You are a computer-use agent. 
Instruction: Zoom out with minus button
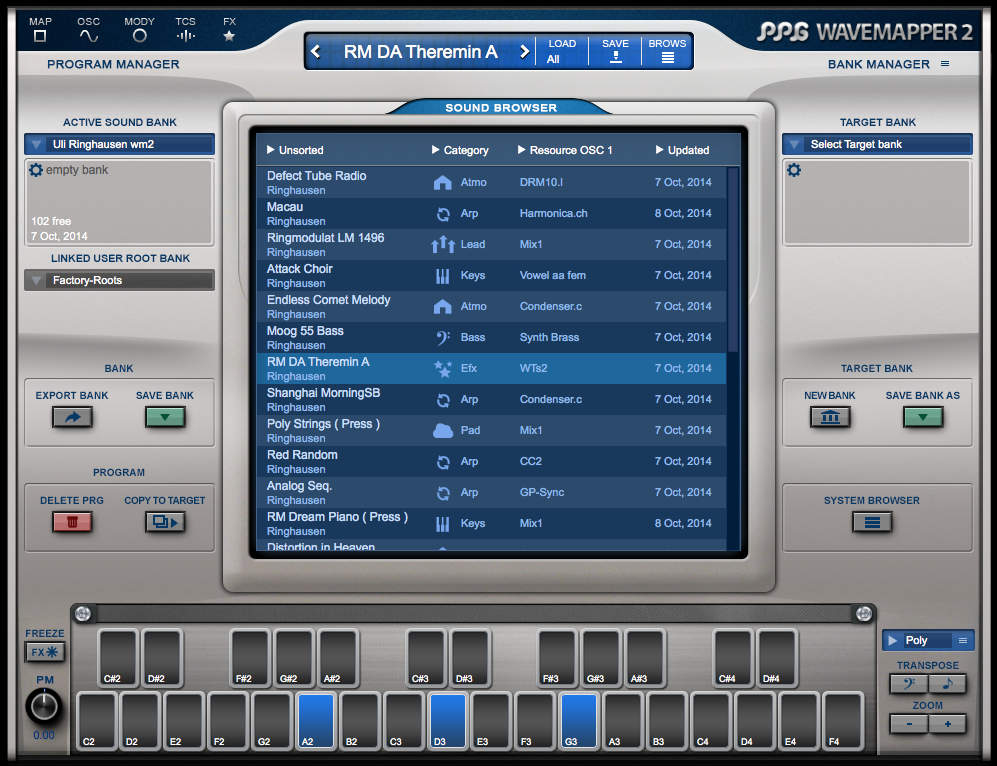909,723
